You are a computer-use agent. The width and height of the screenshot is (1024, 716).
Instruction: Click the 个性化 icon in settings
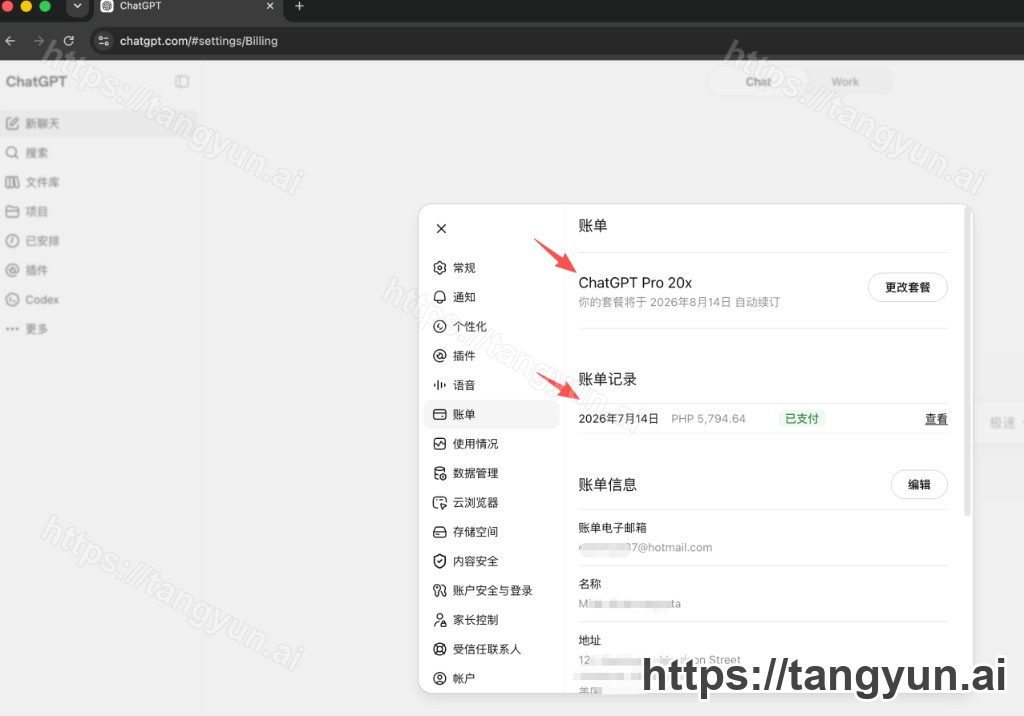pos(440,327)
